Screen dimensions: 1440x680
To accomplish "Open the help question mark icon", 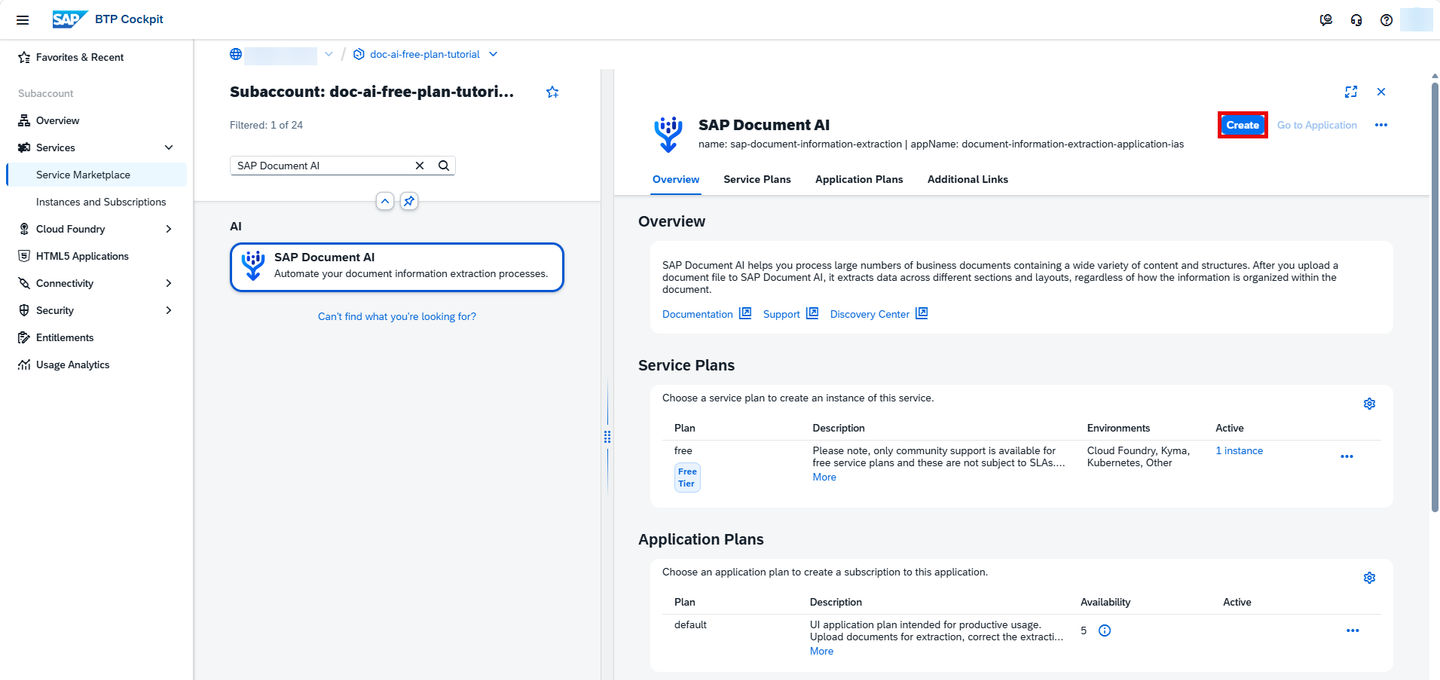I will (1386, 20).
